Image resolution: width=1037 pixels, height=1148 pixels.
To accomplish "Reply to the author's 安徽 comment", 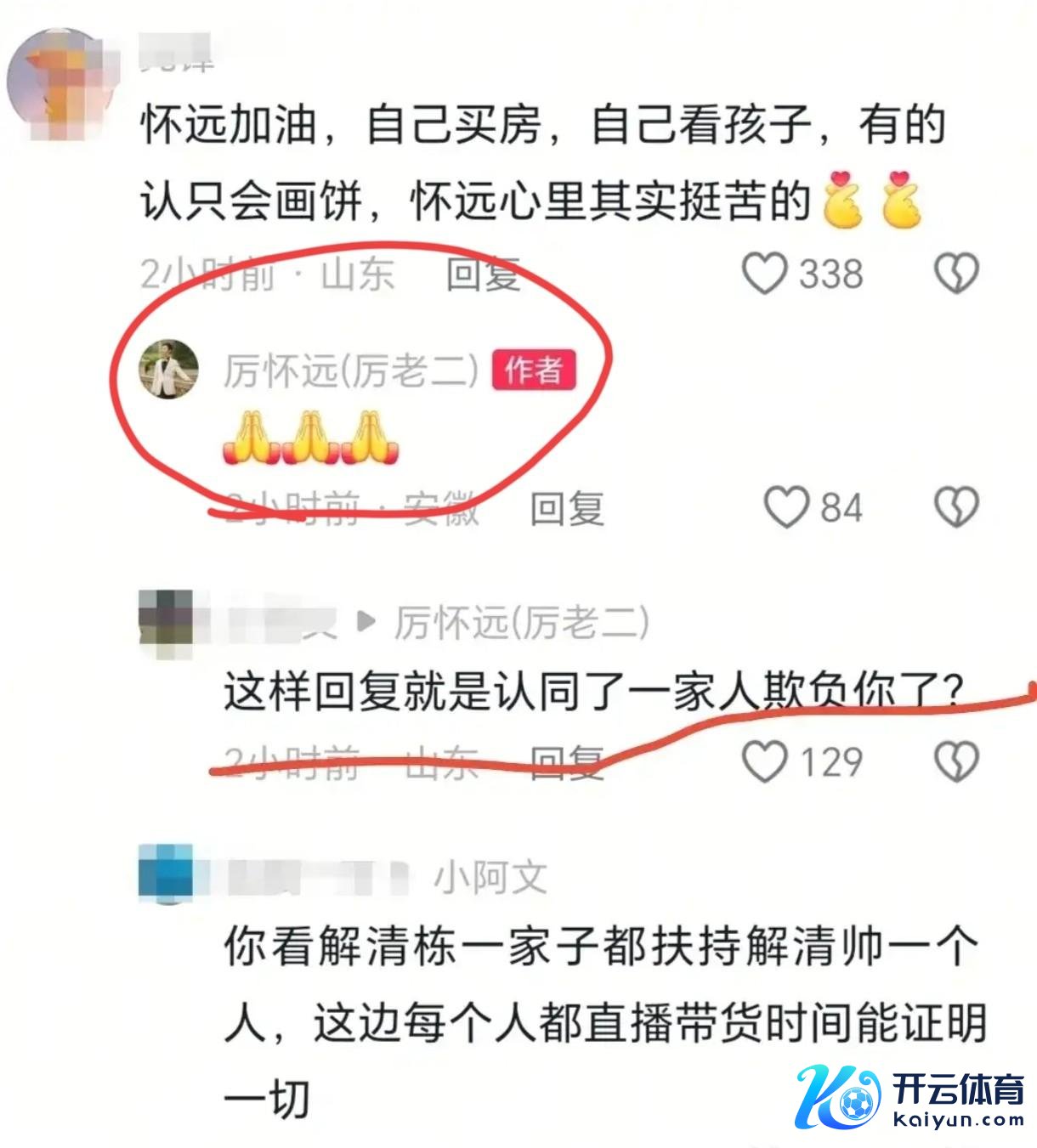I will (x=567, y=508).
